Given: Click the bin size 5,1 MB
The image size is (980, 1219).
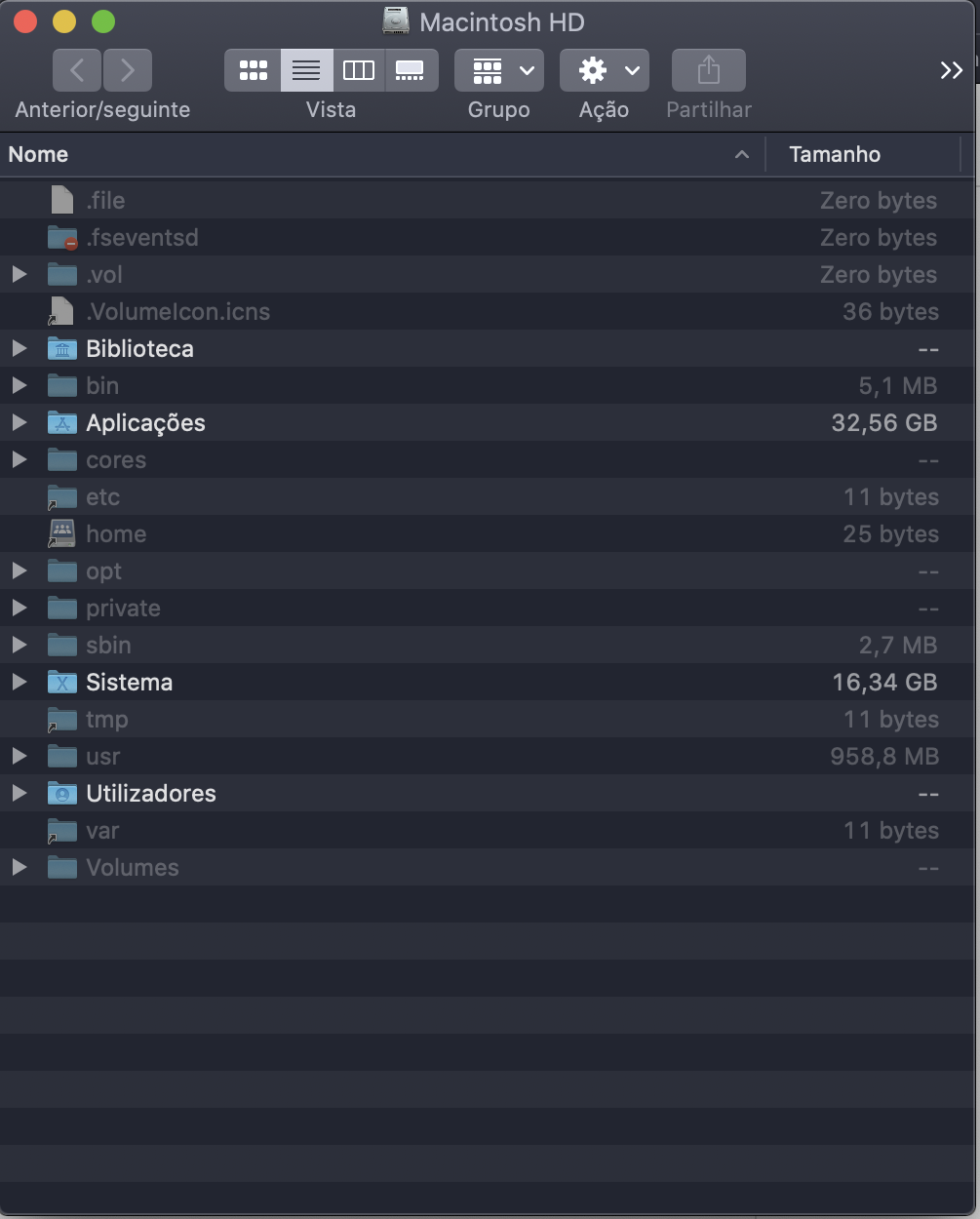Looking at the screenshot, I should (x=898, y=385).
